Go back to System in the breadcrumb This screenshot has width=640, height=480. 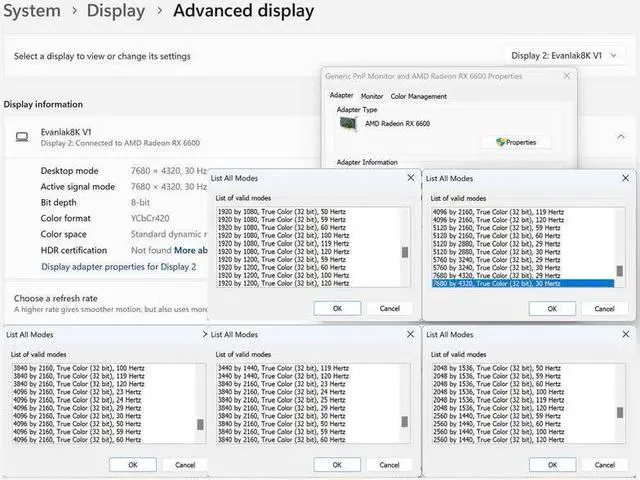coord(32,12)
